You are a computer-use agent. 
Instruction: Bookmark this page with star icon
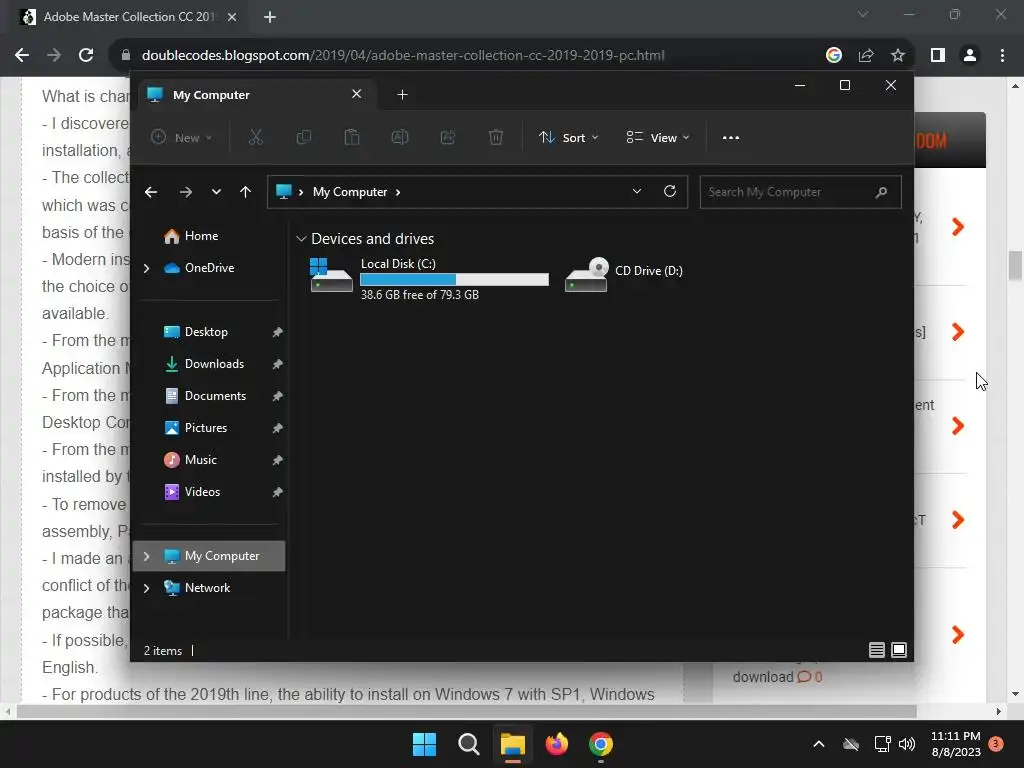[x=898, y=56]
